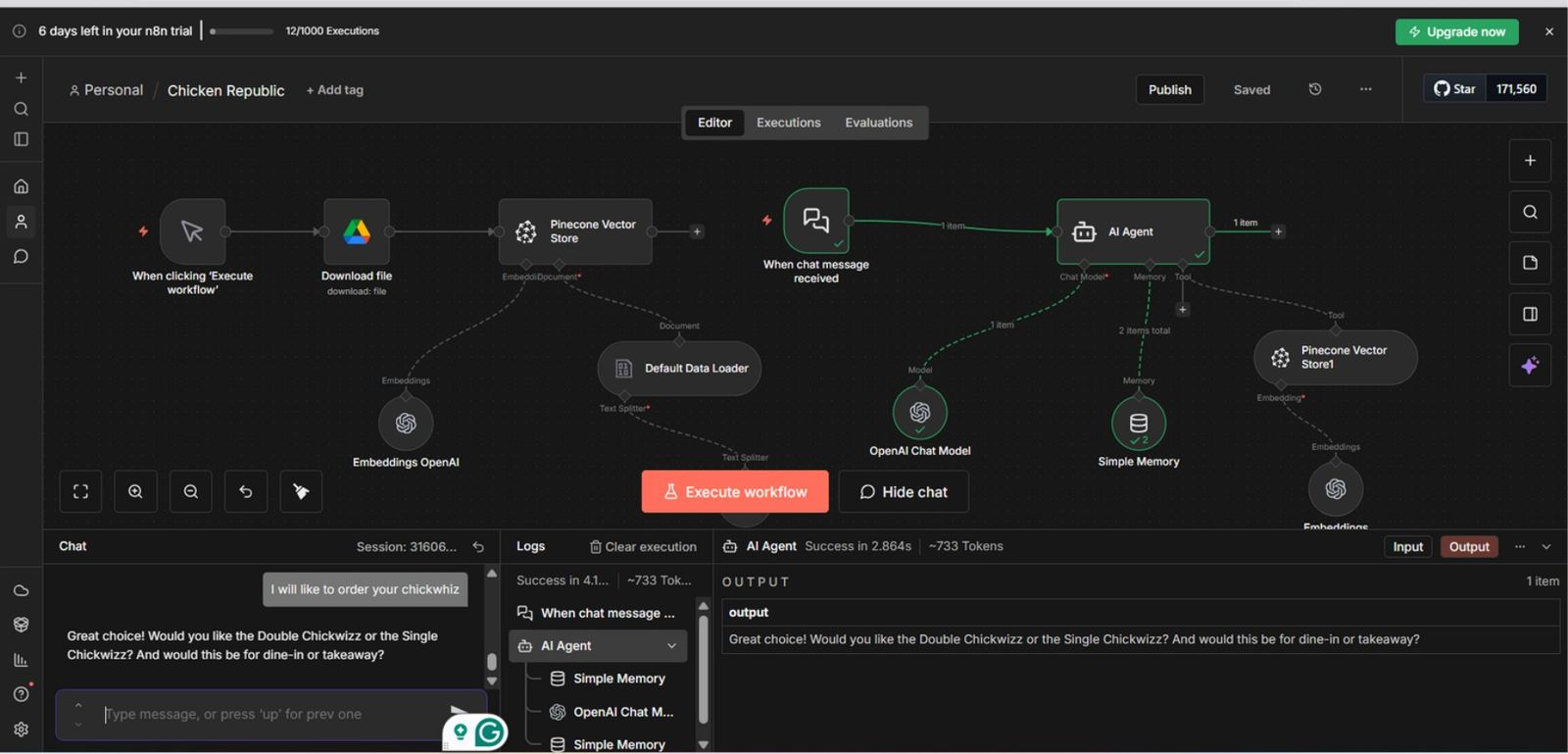Publish the workflow
This screenshot has width=1568, height=754.
click(x=1170, y=89)
